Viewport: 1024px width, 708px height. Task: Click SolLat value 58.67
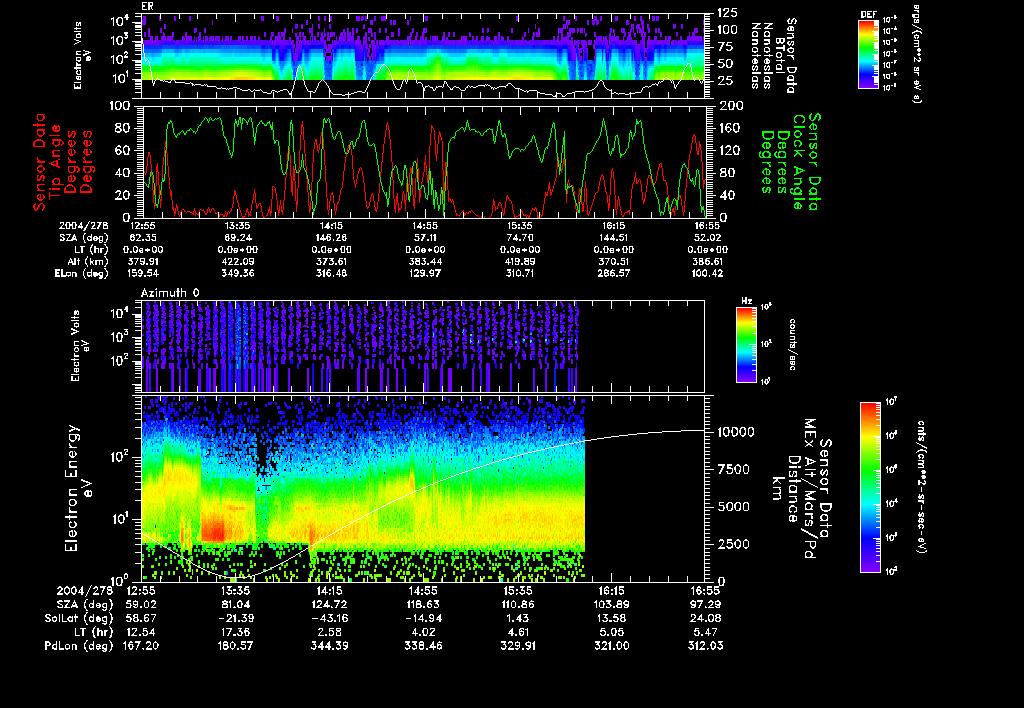point(140,619)
